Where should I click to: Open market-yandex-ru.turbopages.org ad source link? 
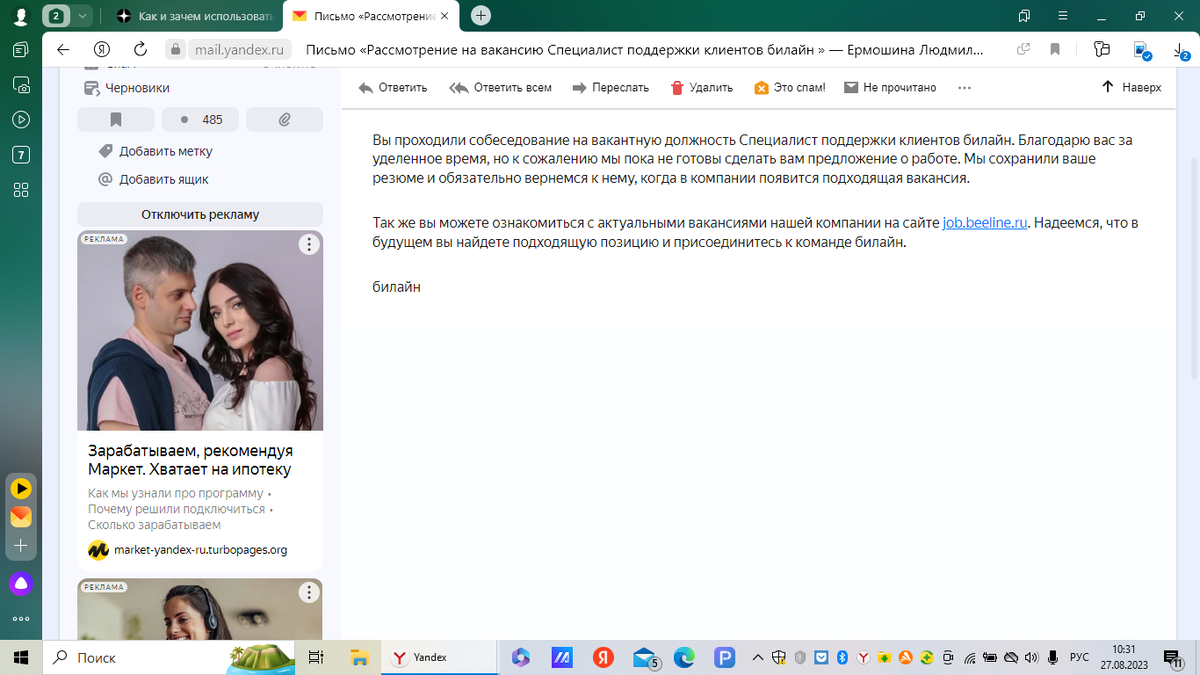(x=200, y=550)
